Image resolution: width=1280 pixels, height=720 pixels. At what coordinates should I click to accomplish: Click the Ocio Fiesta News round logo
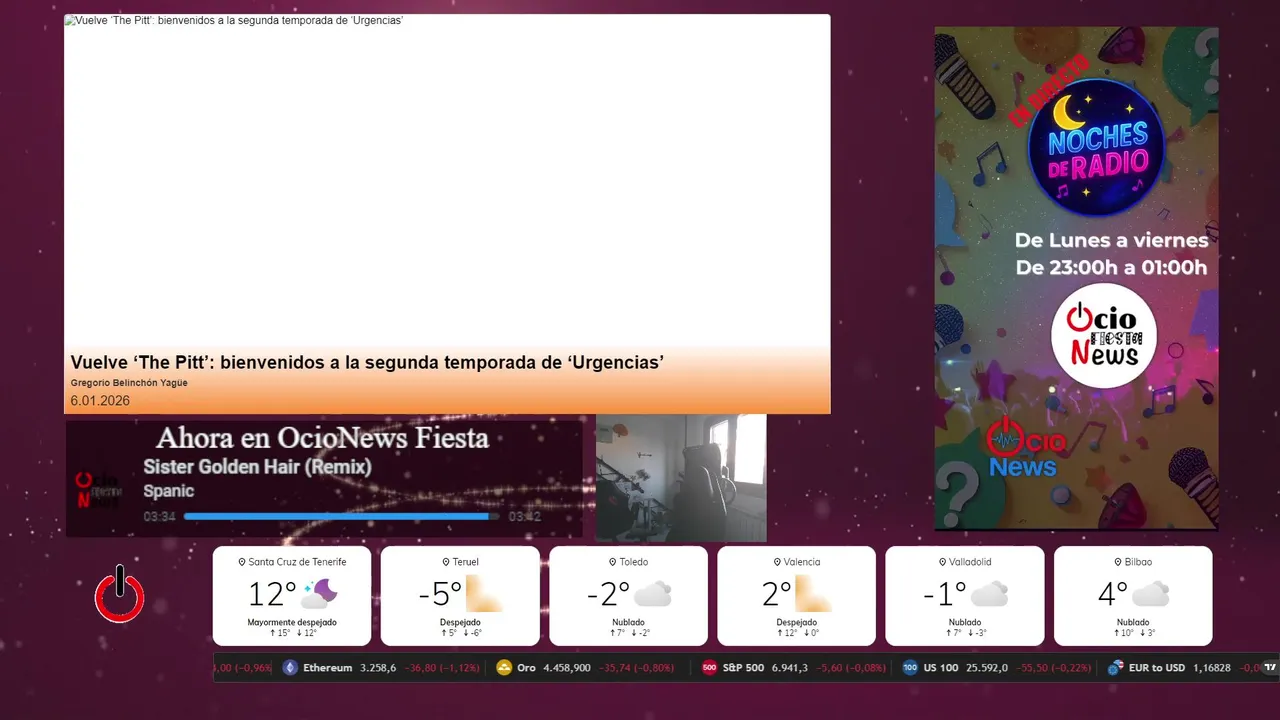pos(1104,335)
